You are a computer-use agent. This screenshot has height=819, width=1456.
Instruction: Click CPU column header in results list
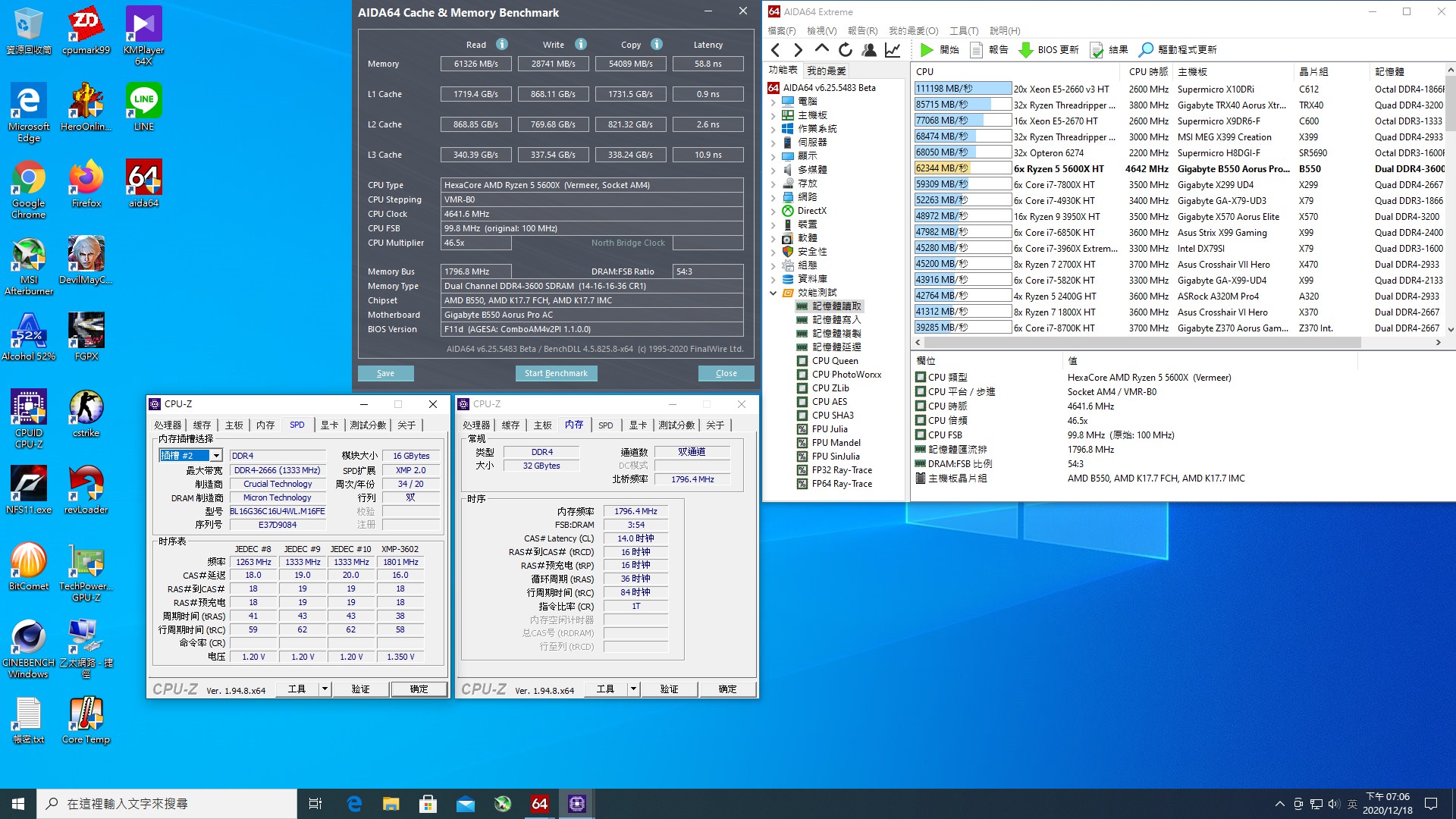coord(1016,72)
